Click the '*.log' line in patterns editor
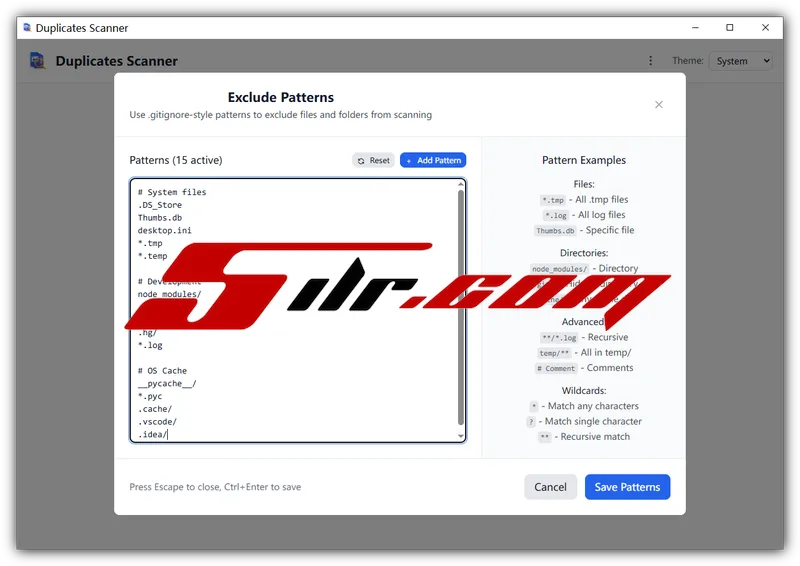Image resolution: width=800 pixels, height=566 pixels. [x=150, y=346]
